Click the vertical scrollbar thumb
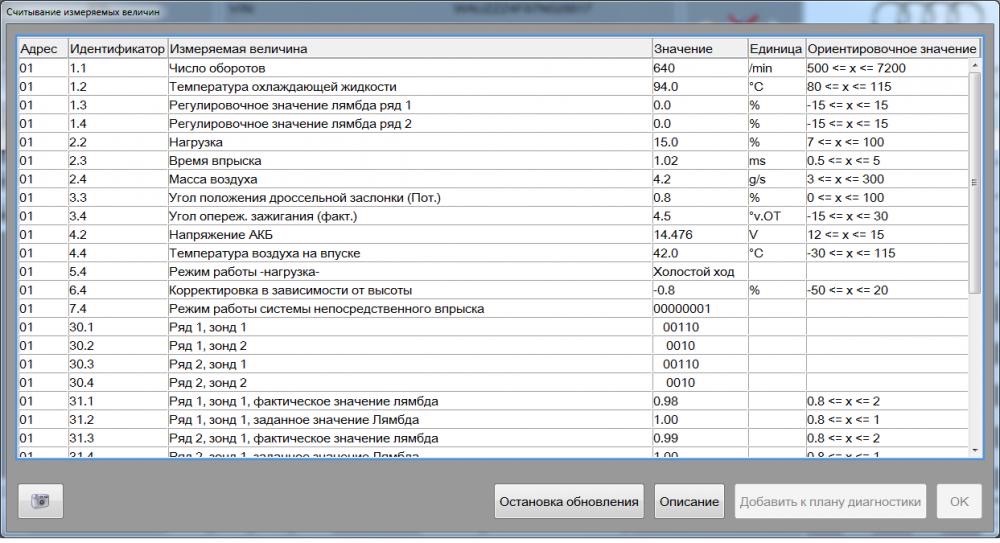The image size is (1000, 543). pyautogui.click(x=974, y=182)
